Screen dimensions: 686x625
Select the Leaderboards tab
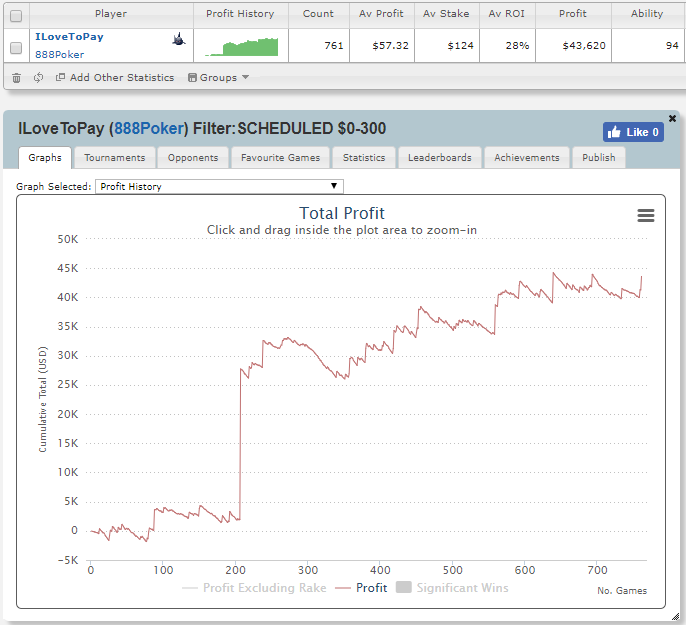(440, 157)
